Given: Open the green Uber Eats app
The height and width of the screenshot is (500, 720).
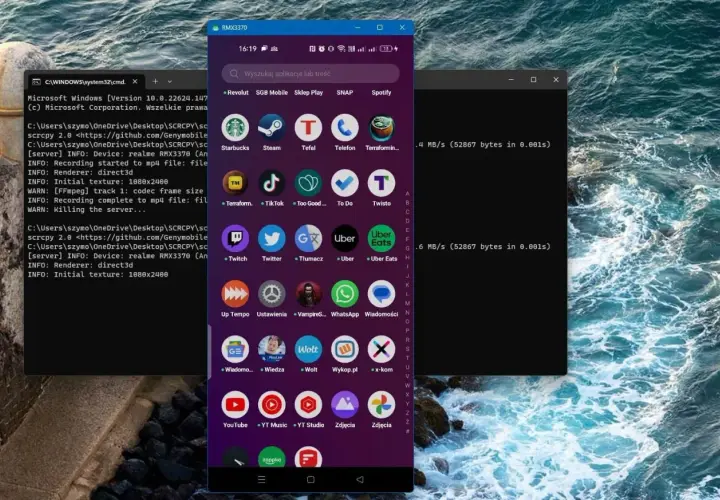Looking at the screenshot, I should click(x=381, y=238).
